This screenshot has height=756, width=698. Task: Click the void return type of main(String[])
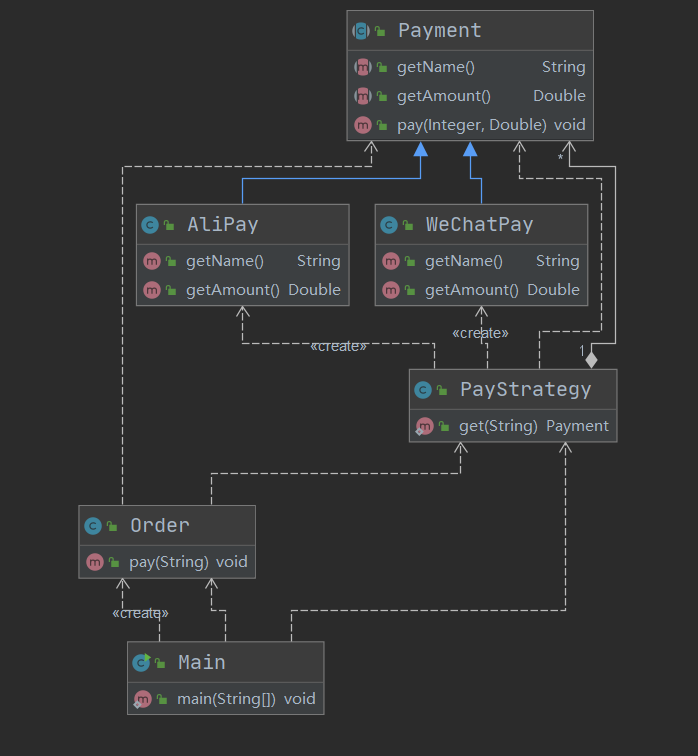pos(300,699)
